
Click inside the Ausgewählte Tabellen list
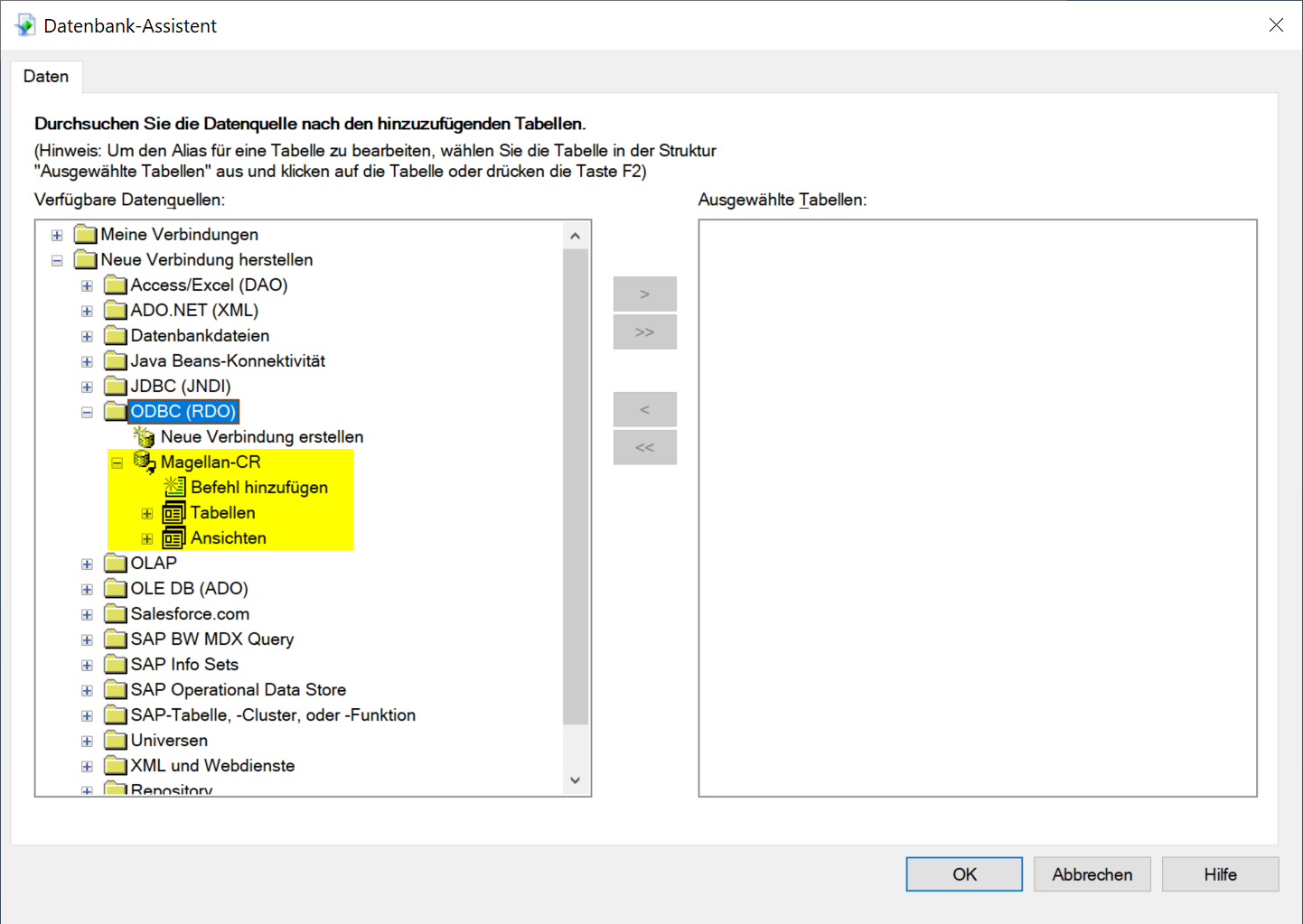(x=978, y=508)
